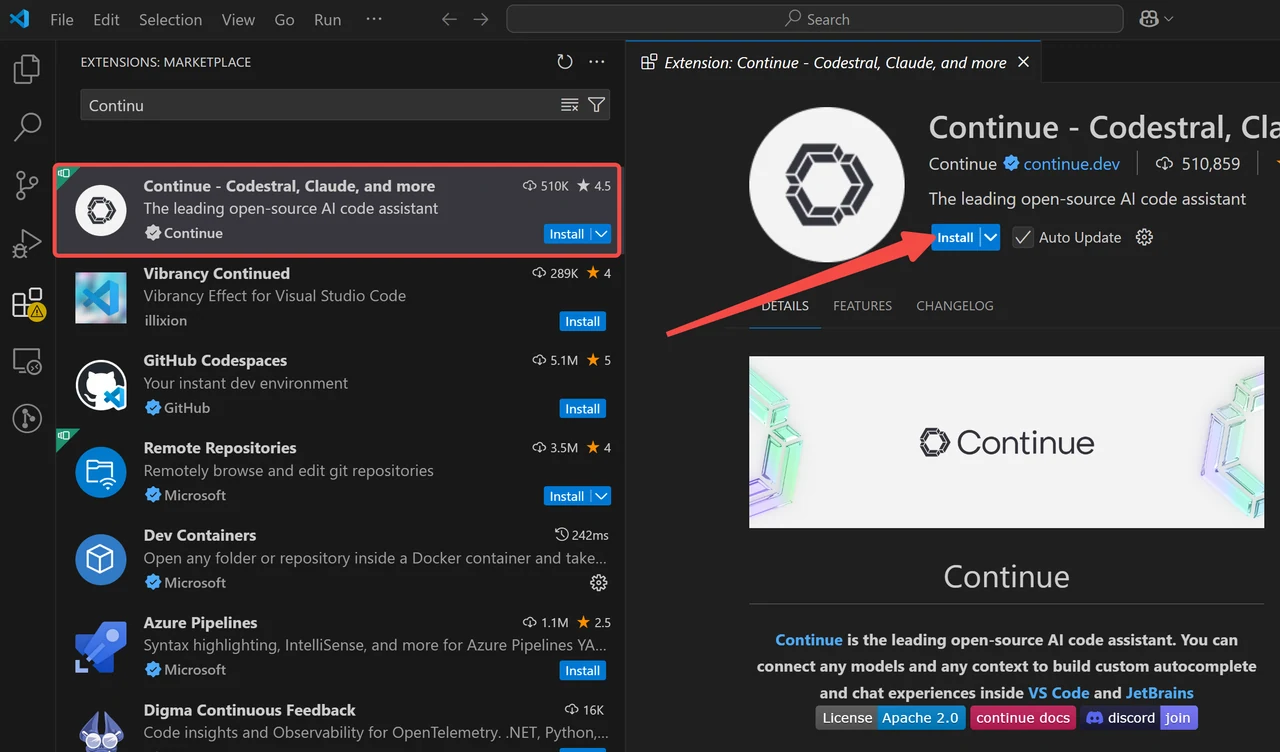Open the Selection menu
The width and height of the screenshot is (1280, 752).
(171, 19)
